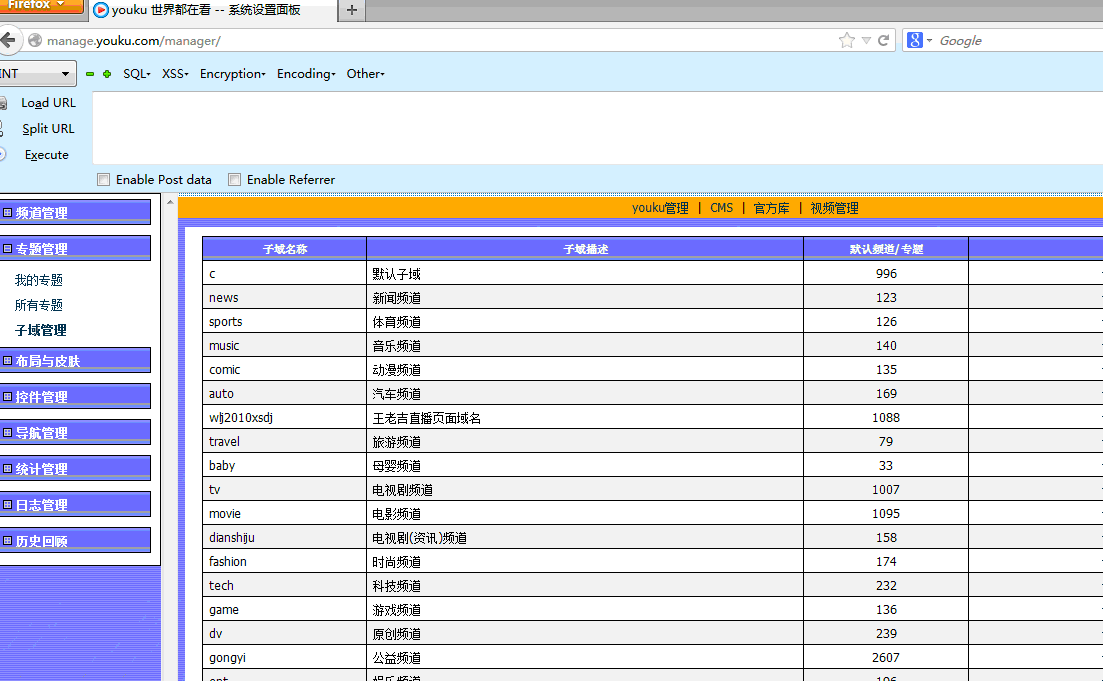Click the browser address bar

point(436,41)
